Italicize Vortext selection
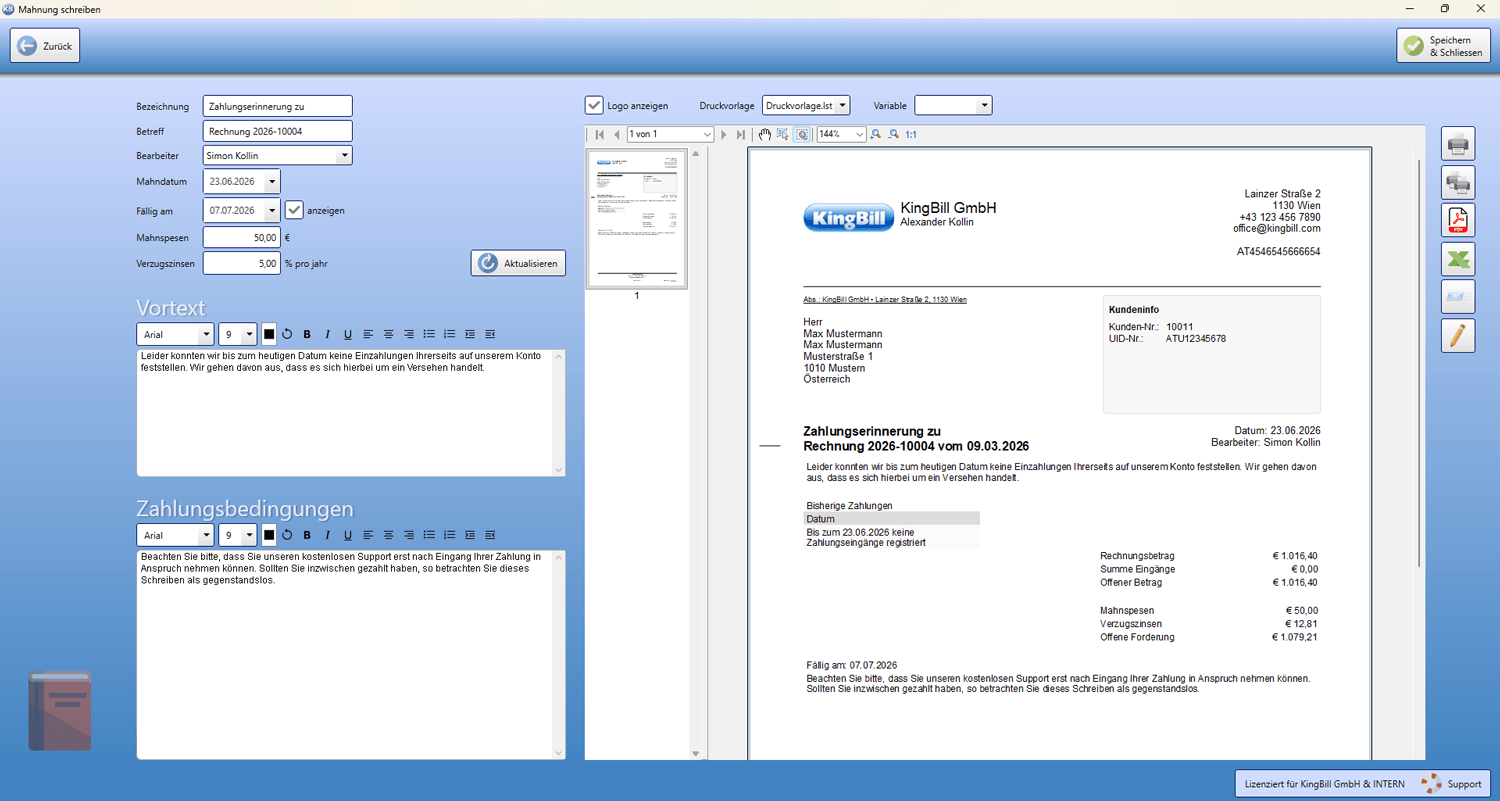 point(327,335)
